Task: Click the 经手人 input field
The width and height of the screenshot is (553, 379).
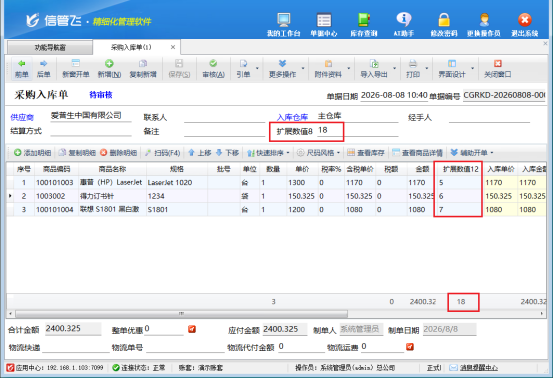Action: point(489,117)
